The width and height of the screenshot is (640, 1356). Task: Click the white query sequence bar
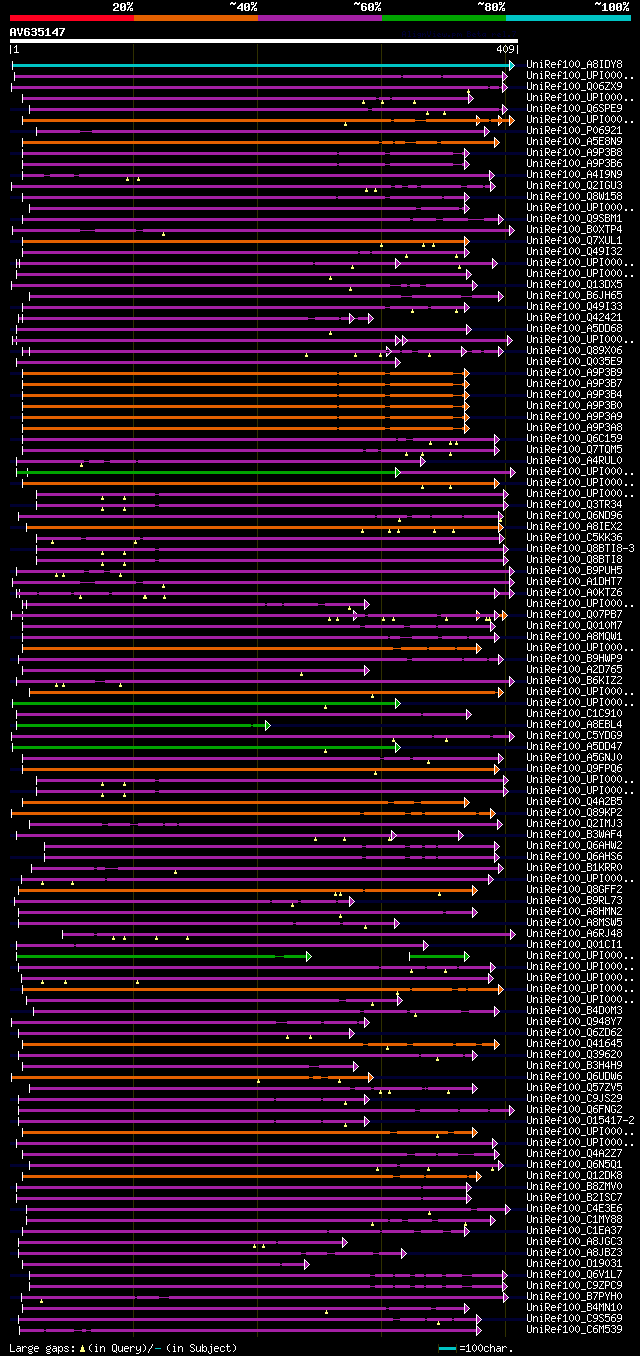point(264,41)
